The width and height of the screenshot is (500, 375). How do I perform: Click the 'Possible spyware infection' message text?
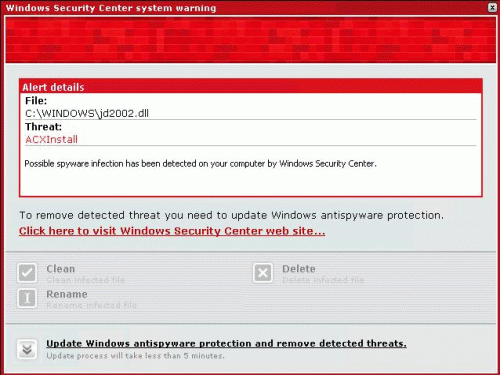pyautogui.click(x=201, y=164)
